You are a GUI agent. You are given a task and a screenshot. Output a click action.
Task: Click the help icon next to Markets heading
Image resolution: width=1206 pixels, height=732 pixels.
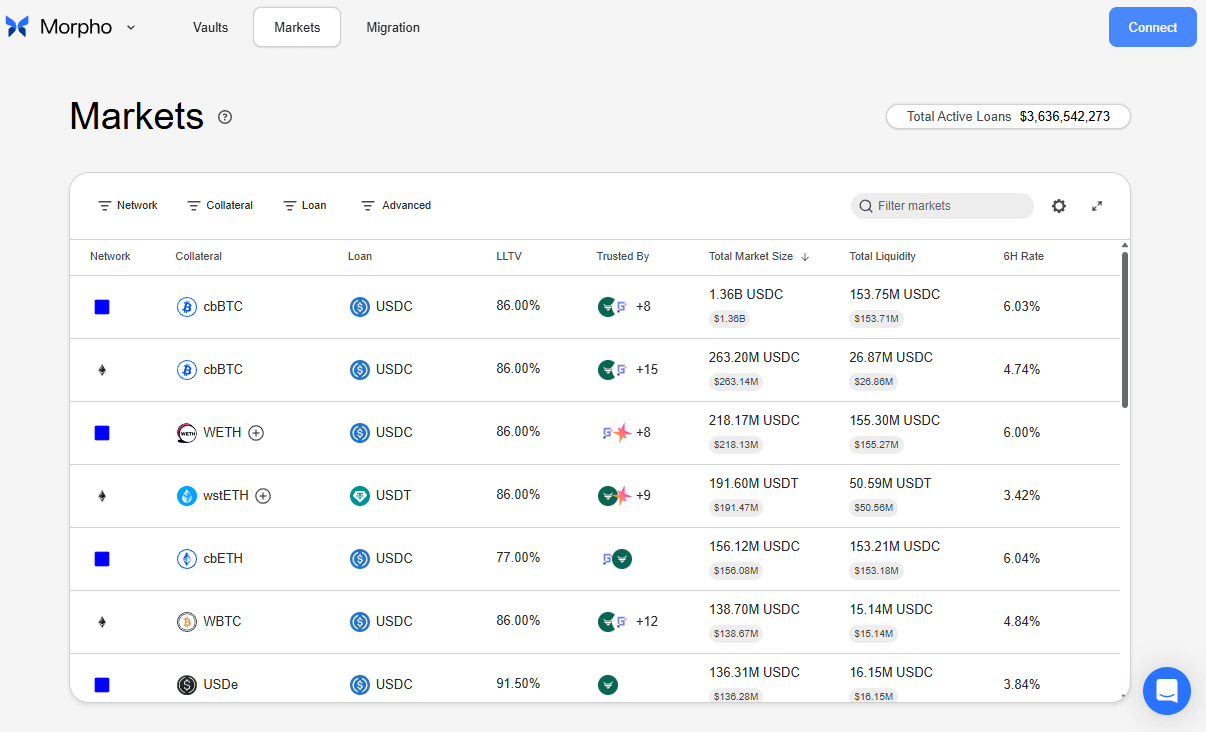point(225,117)
